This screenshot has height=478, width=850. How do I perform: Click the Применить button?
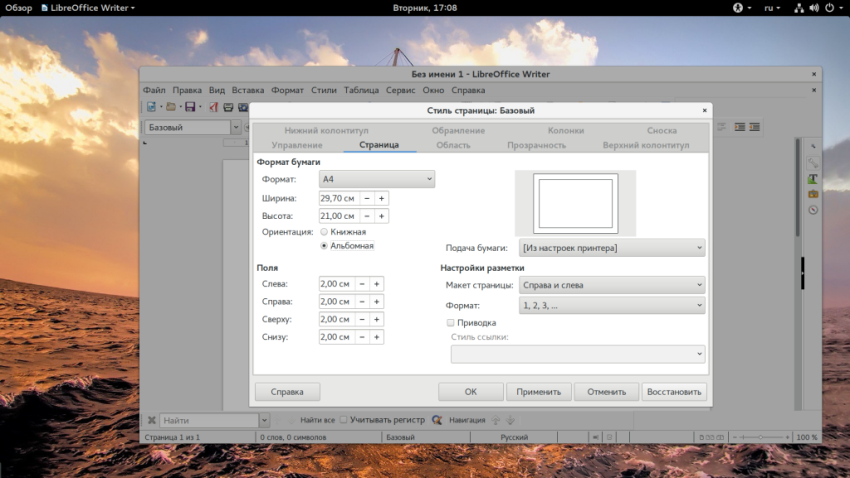pyautogui.click(x=539, y=392)
